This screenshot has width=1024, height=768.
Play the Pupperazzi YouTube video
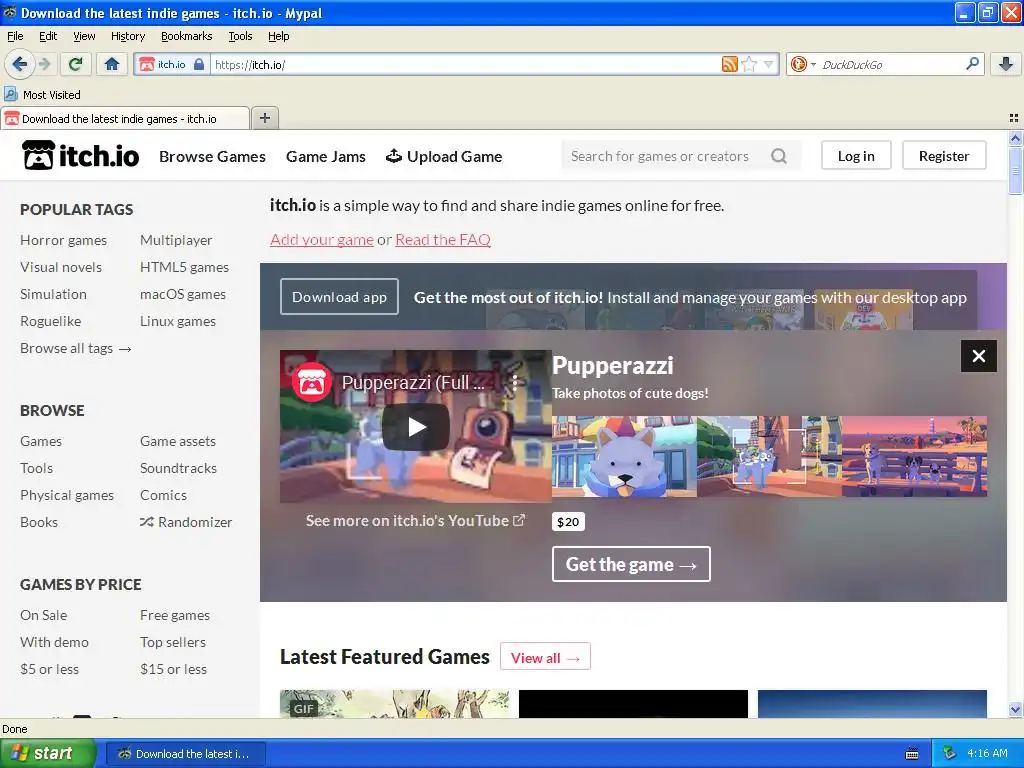click(x=416, y=427)
